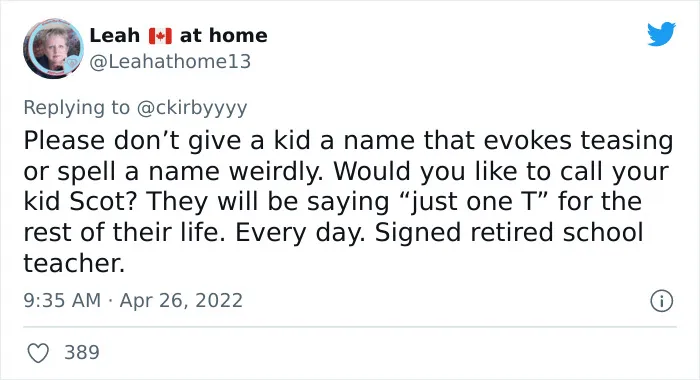Click the "at home" part of the name

224,36
